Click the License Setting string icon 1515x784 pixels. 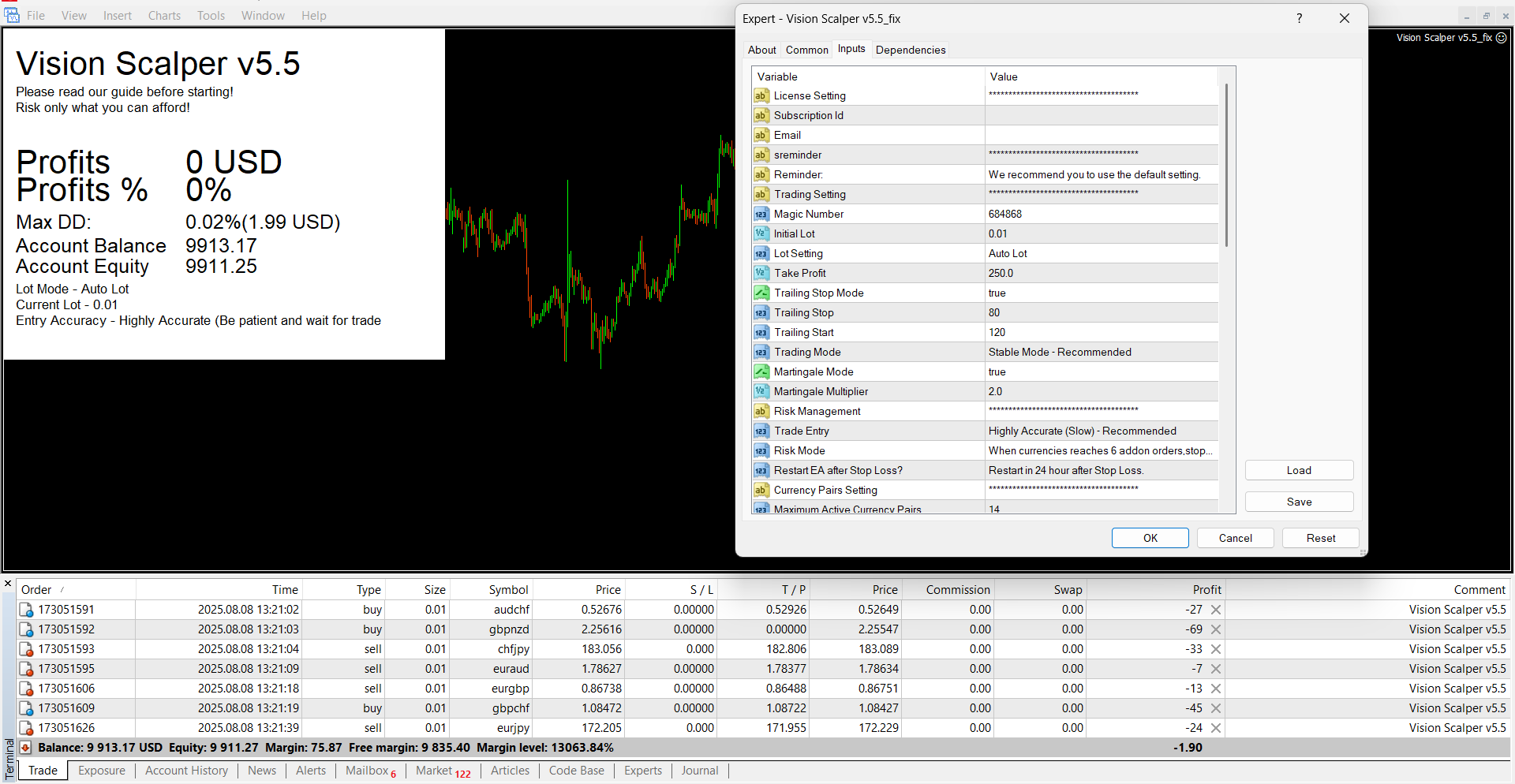click(x=761, y=95)
